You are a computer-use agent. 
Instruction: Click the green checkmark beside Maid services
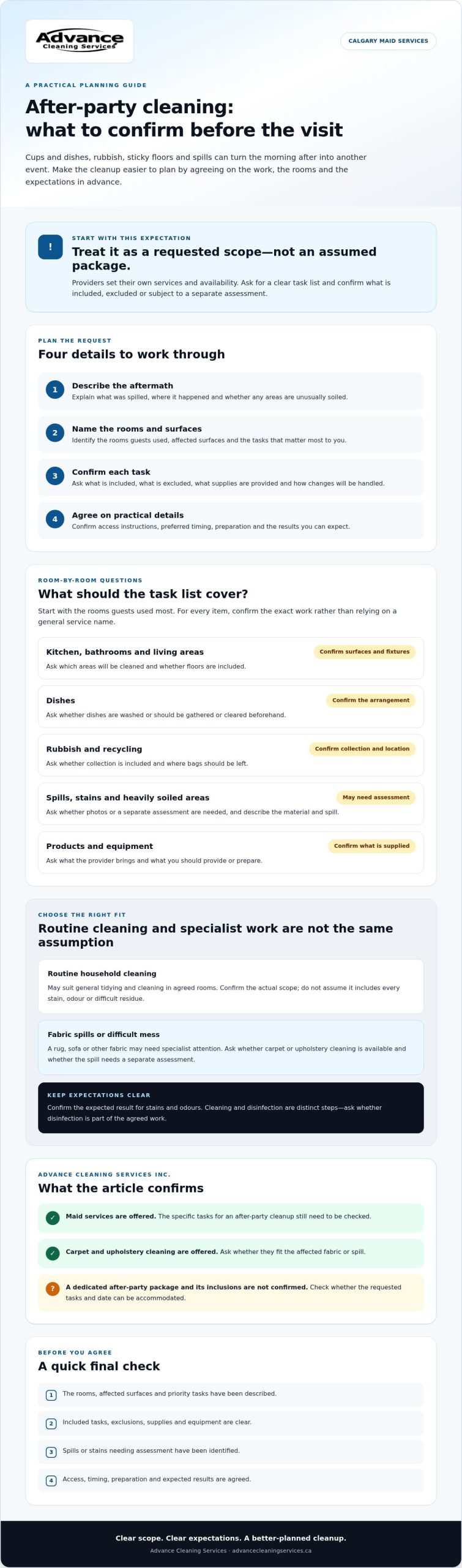click(x=53, y=1218)
